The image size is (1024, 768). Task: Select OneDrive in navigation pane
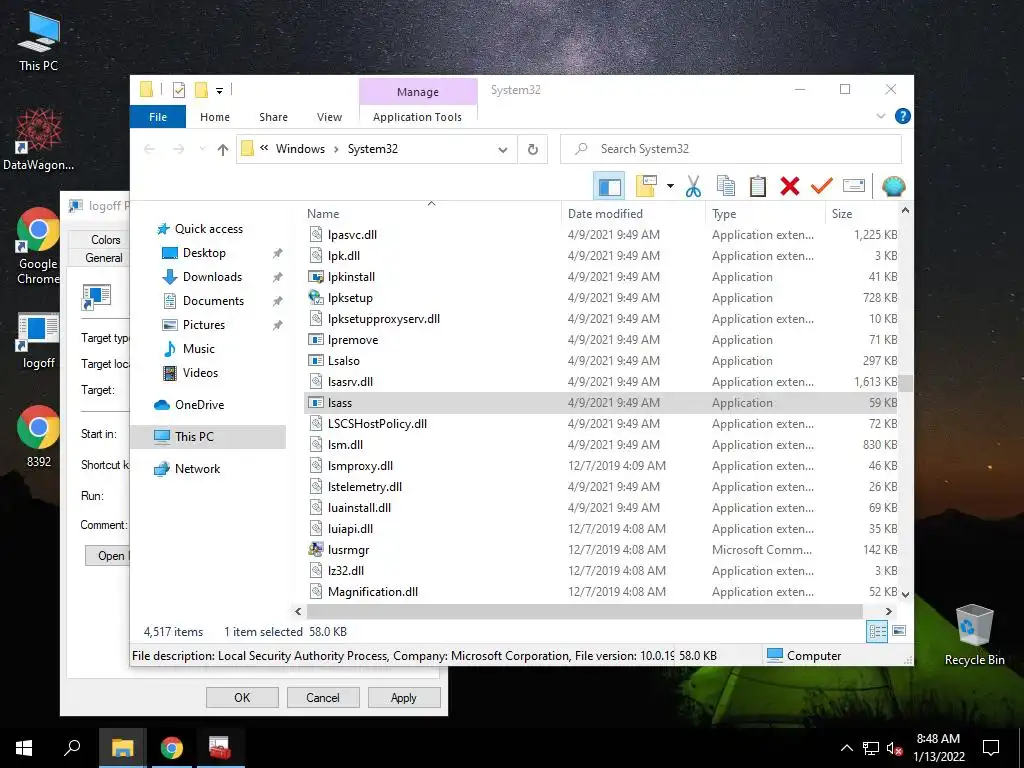[199, 405]
